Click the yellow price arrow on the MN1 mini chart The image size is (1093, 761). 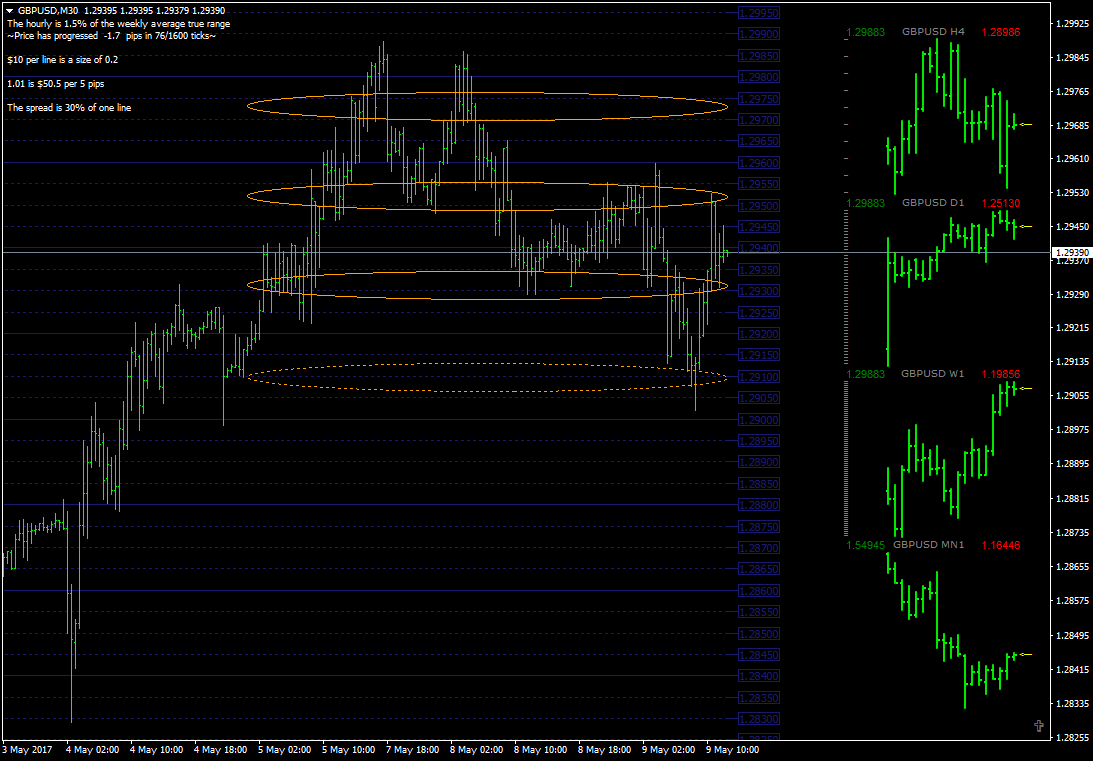pyautogui.click(x=1025, y=654)
